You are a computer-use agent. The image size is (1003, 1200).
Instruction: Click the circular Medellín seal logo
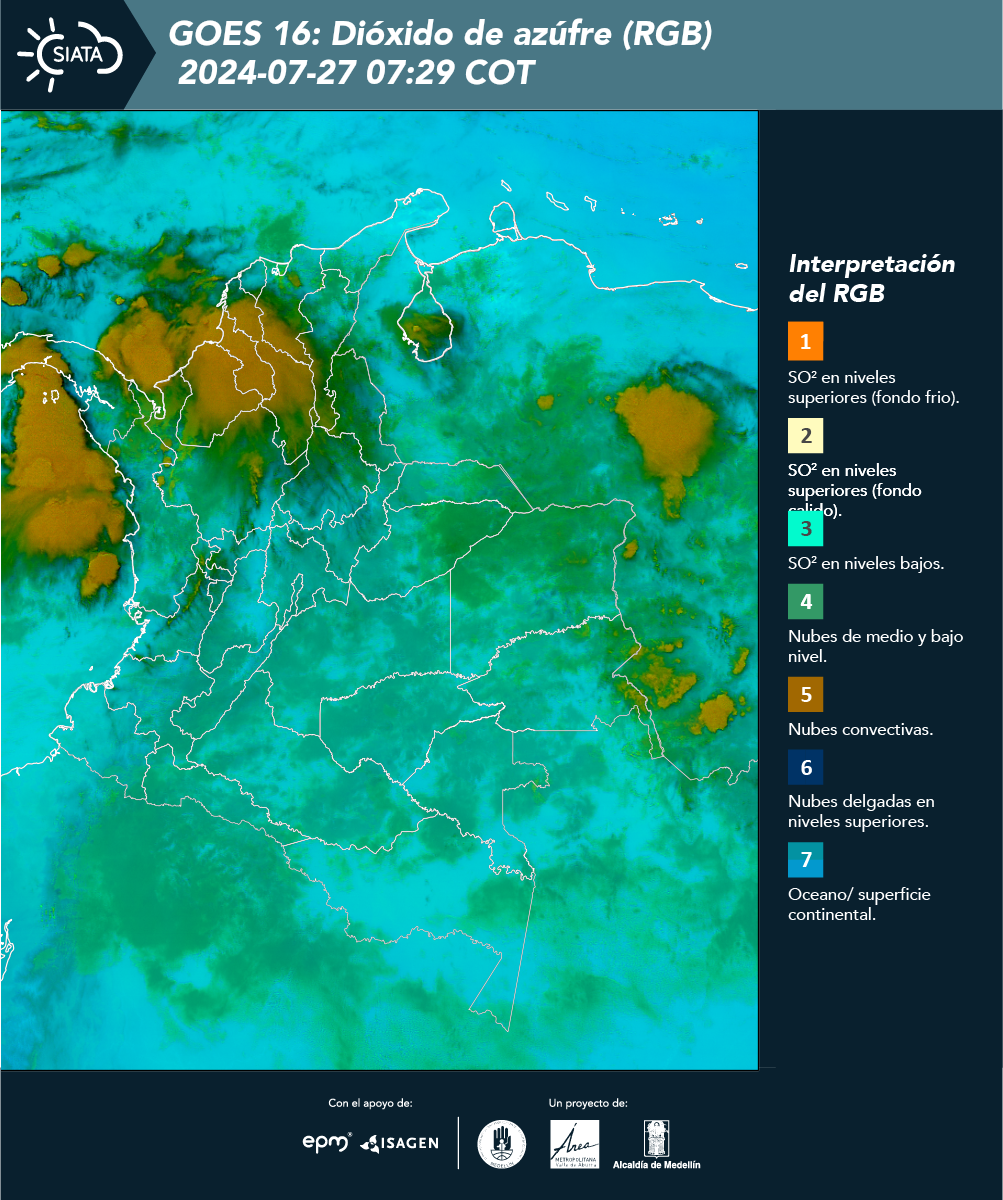pyautogui.click(x=502, y=1144)
